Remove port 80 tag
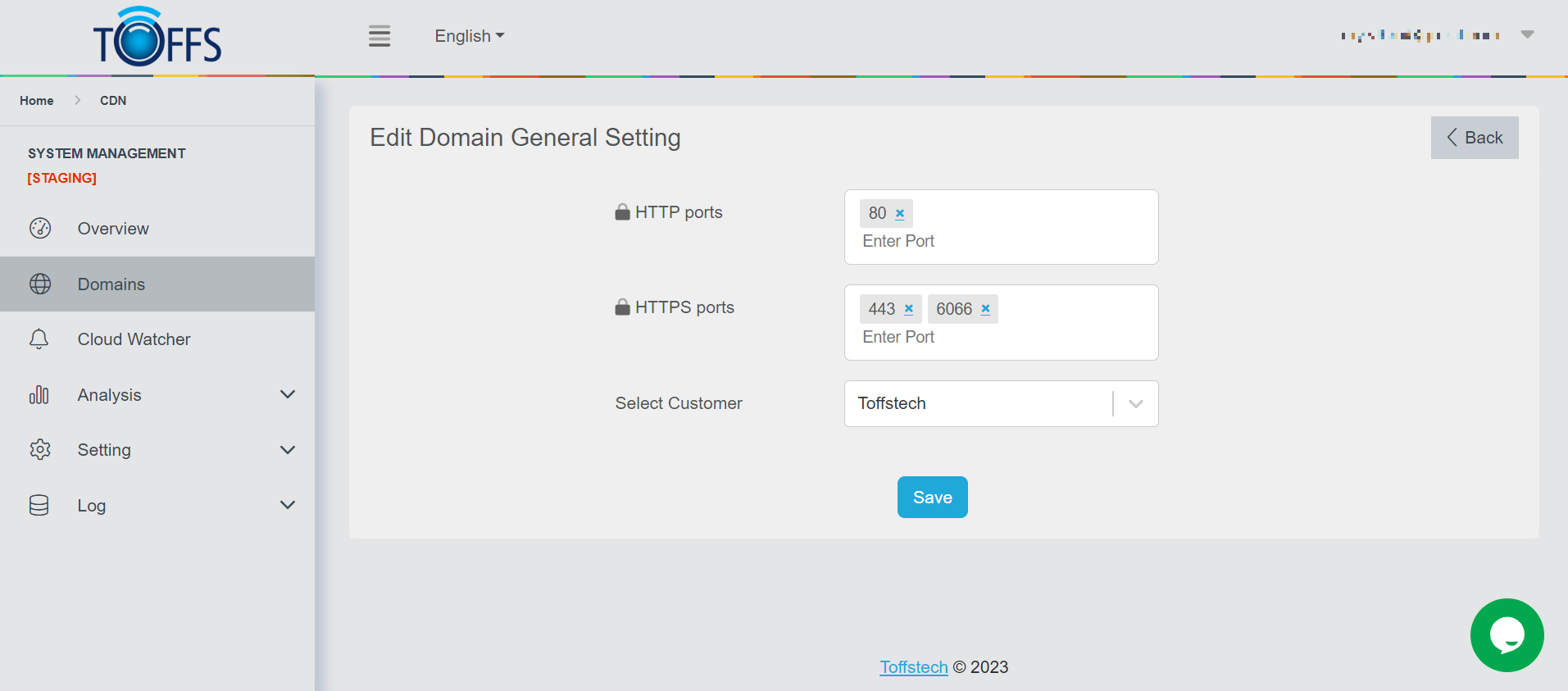 pos(900,214)
